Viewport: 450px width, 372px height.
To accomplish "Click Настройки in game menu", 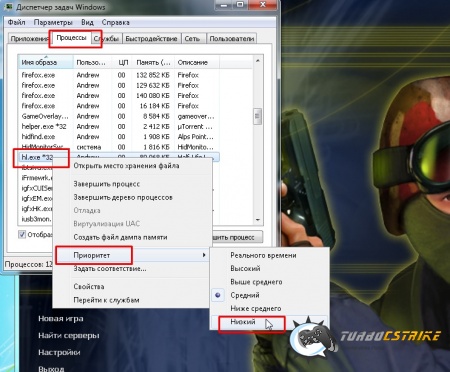I will 59,353.
